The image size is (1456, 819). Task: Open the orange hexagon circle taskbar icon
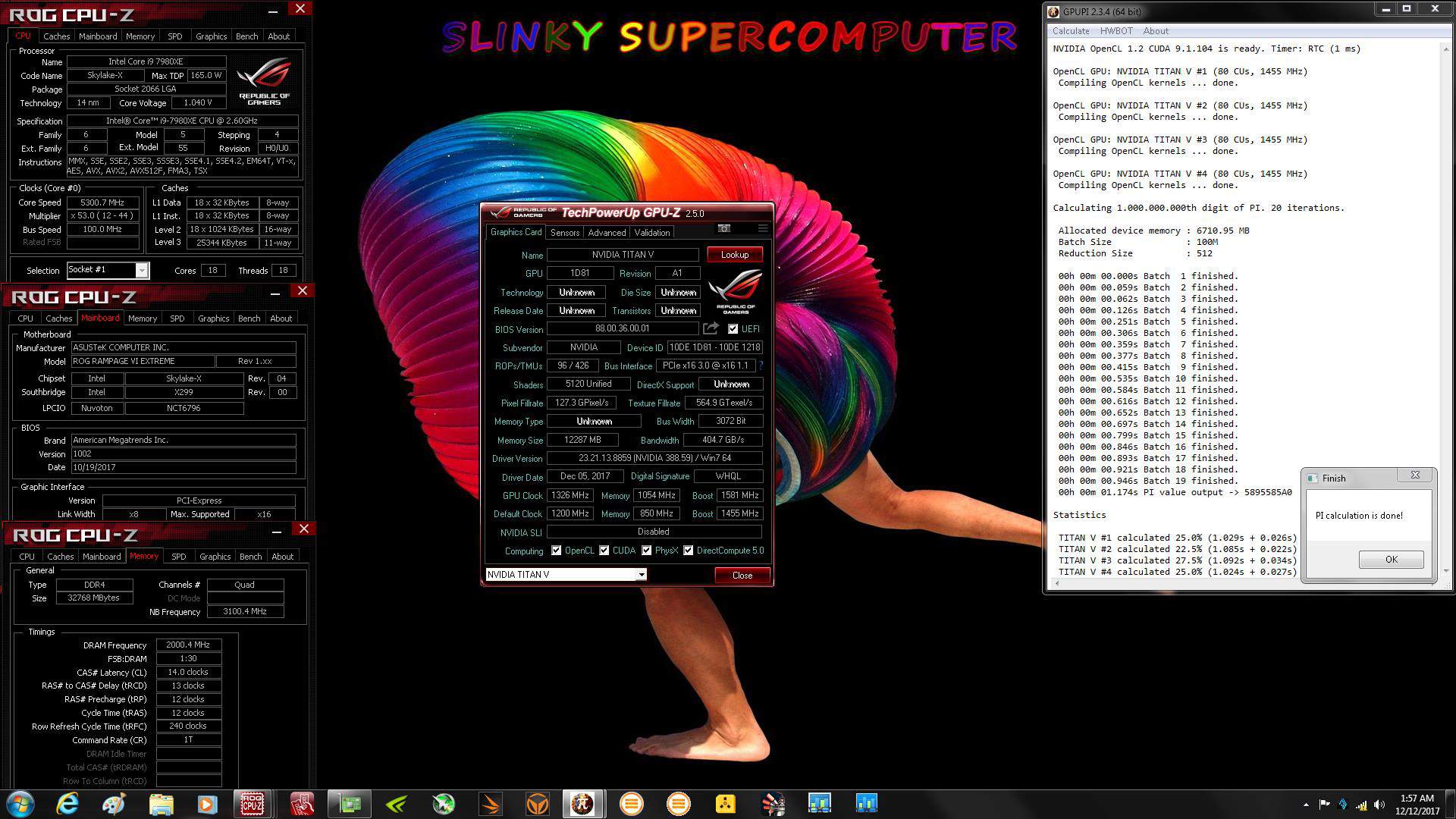538,804
